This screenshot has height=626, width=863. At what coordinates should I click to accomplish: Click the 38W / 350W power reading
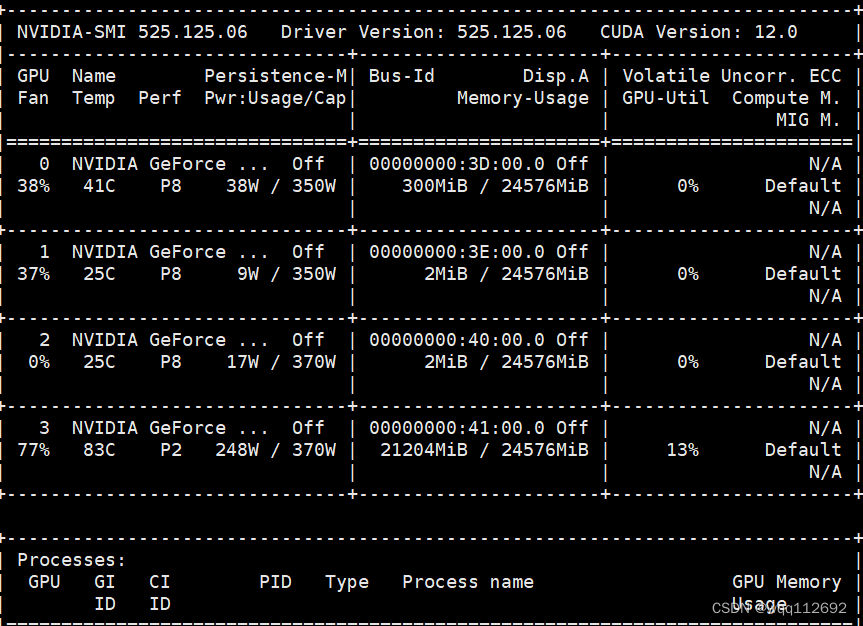tap(281, 186)
